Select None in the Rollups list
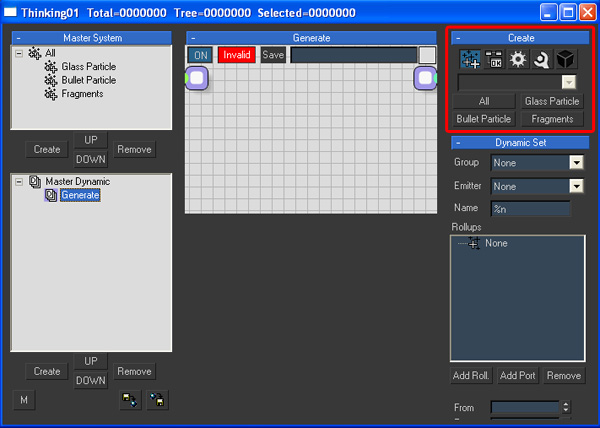This screenshot has width=600, height=428. point(496,243)
